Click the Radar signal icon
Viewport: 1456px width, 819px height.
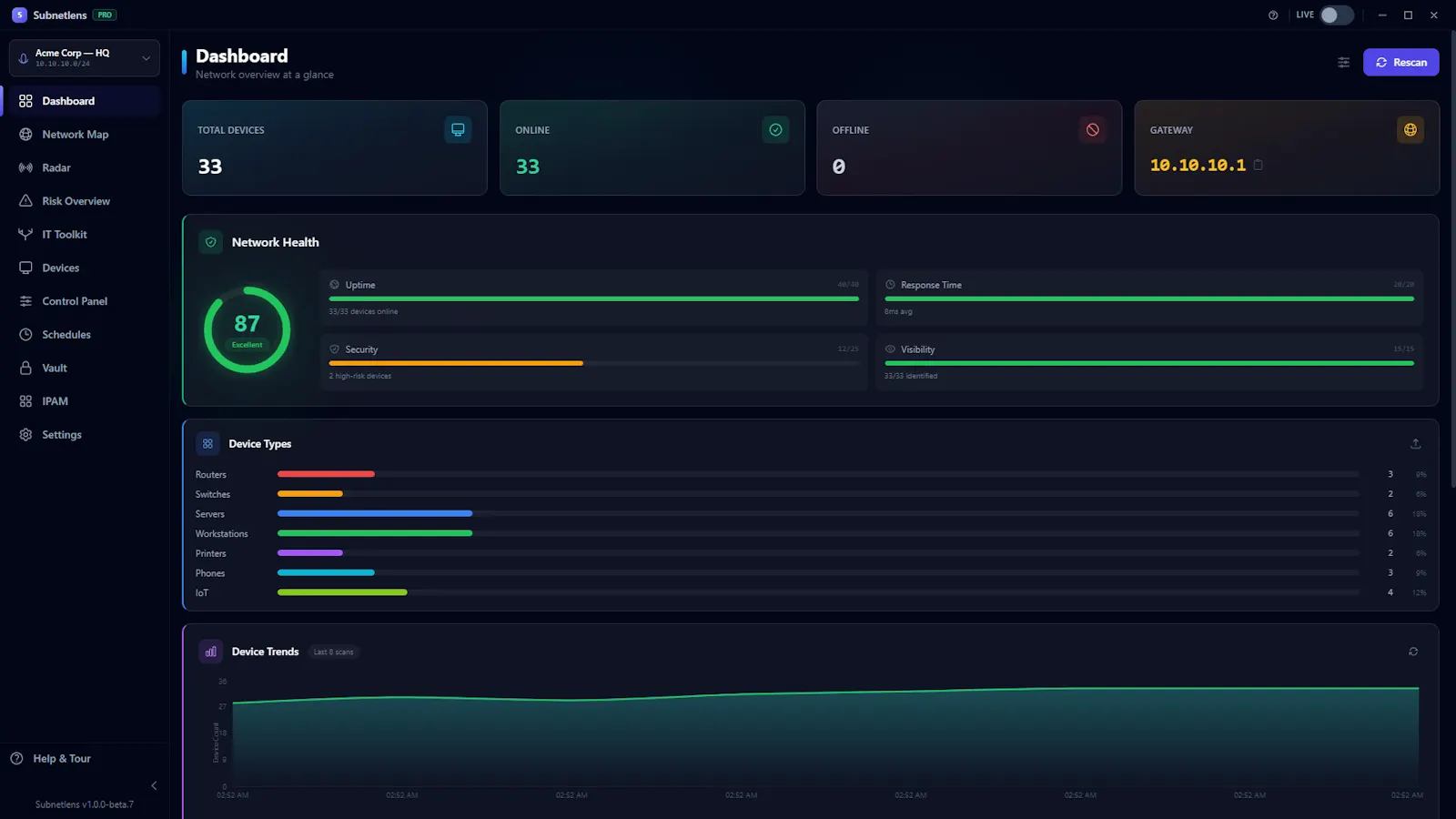coord(25,167)
